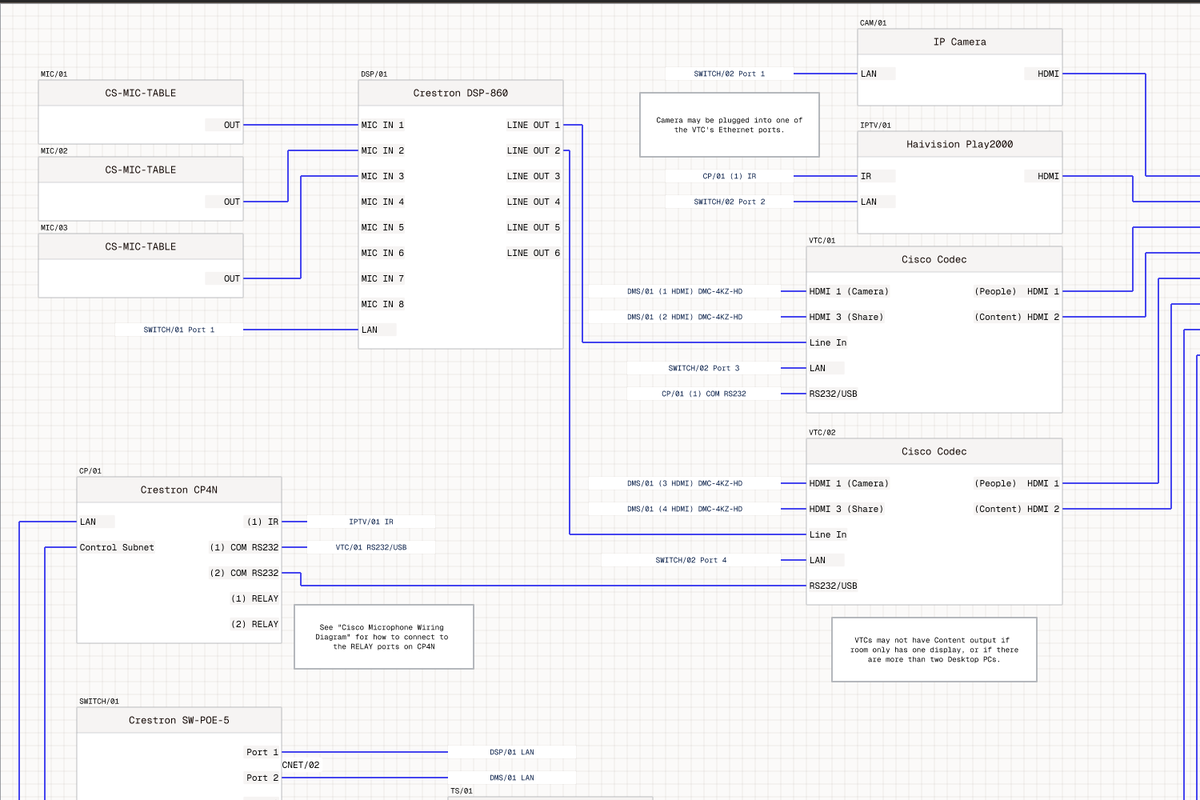
Task: Click the IPTV/01 IR label
Action: click(x=371, y=522)
